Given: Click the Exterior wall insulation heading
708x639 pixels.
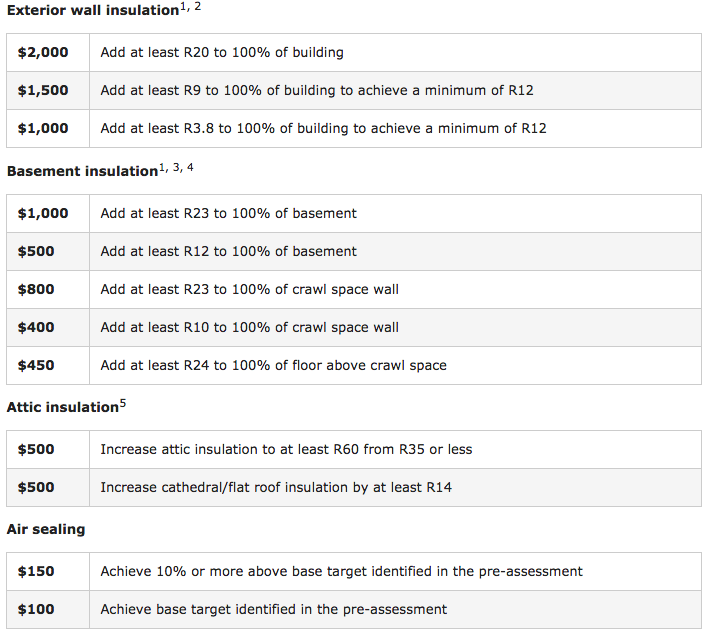Looking at the screenshot, I should coord(92,10).
